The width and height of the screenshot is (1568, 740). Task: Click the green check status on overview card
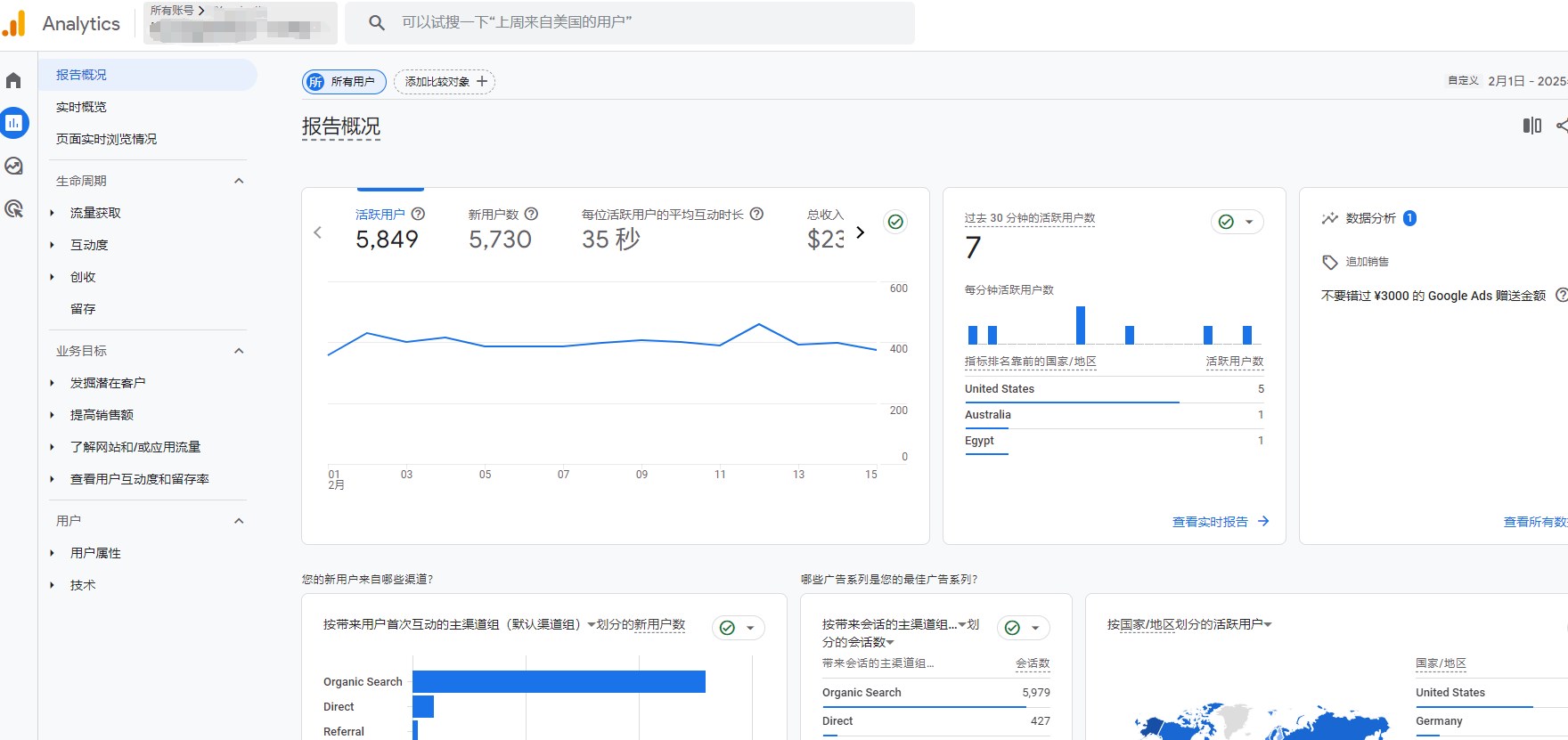click(895, 222)
